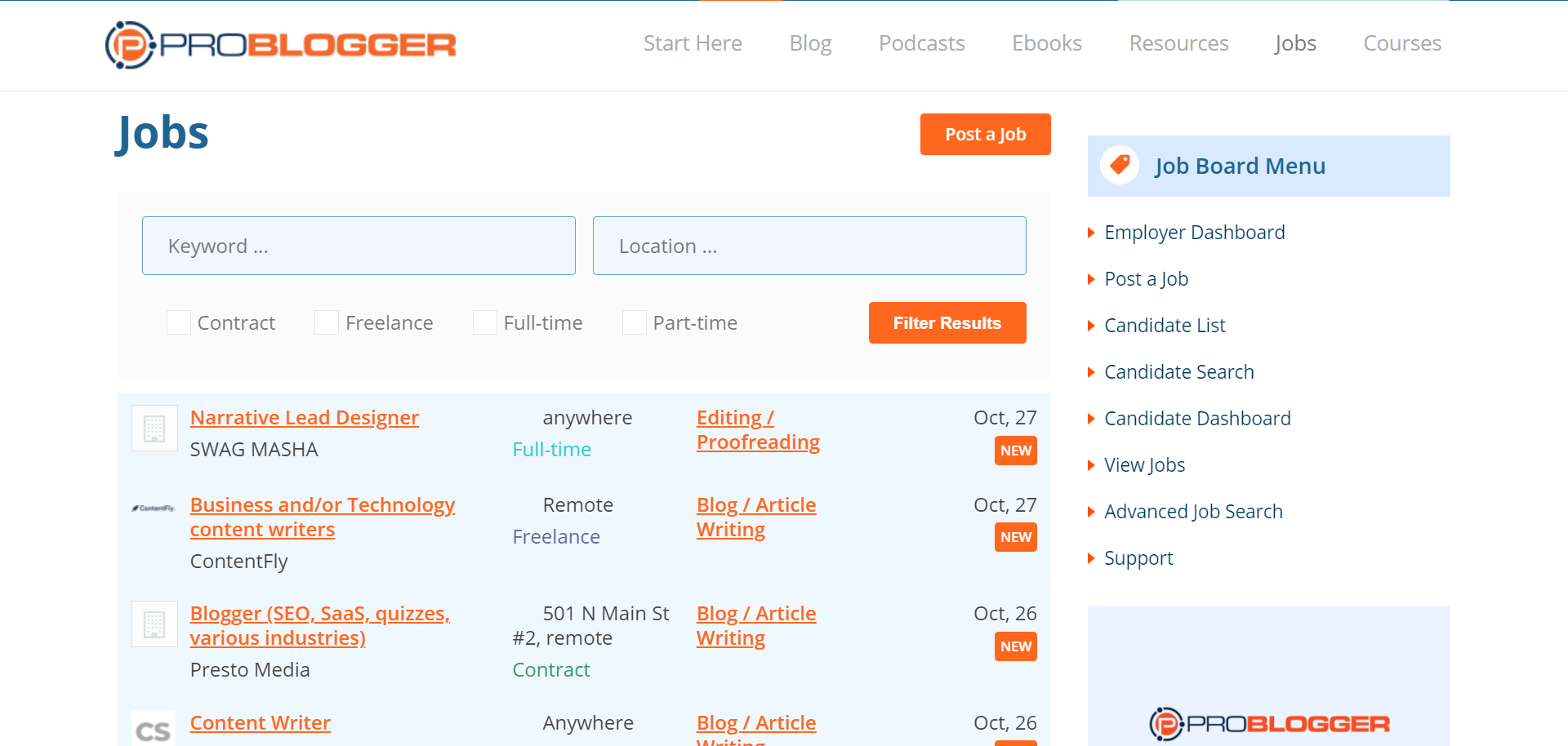Focus the Keyword search field
Screen dimensions: 1568x746
click(x=359, y=246)
